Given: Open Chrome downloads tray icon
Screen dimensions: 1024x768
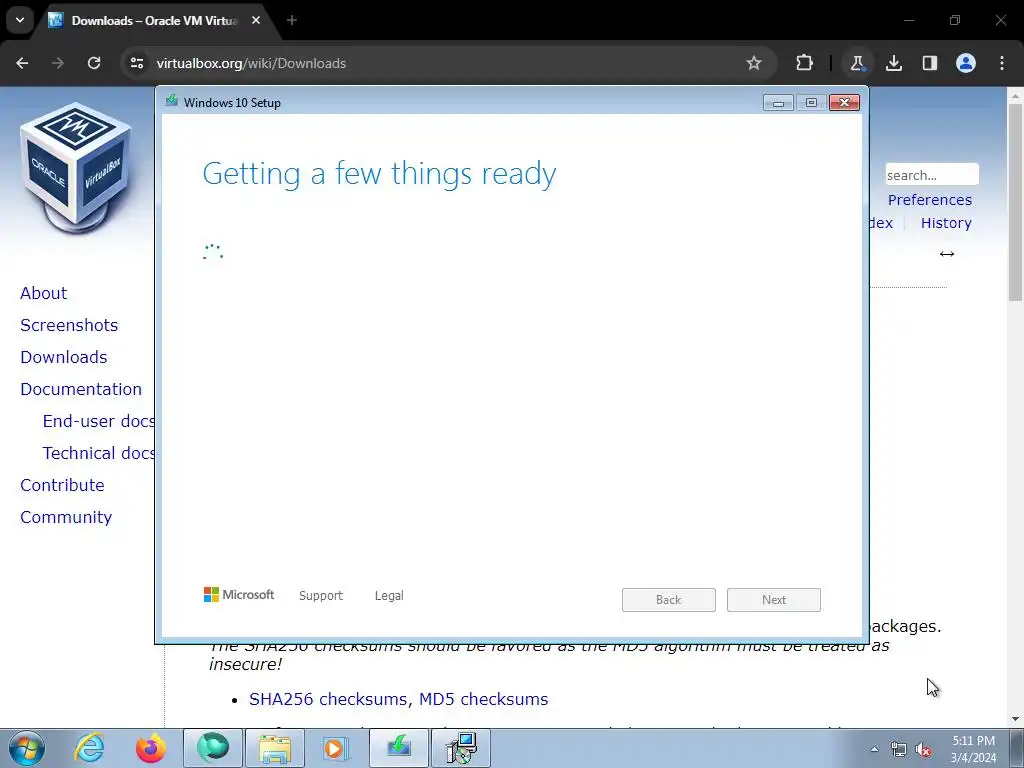Looking at the screenshot, I should point(893,63).
